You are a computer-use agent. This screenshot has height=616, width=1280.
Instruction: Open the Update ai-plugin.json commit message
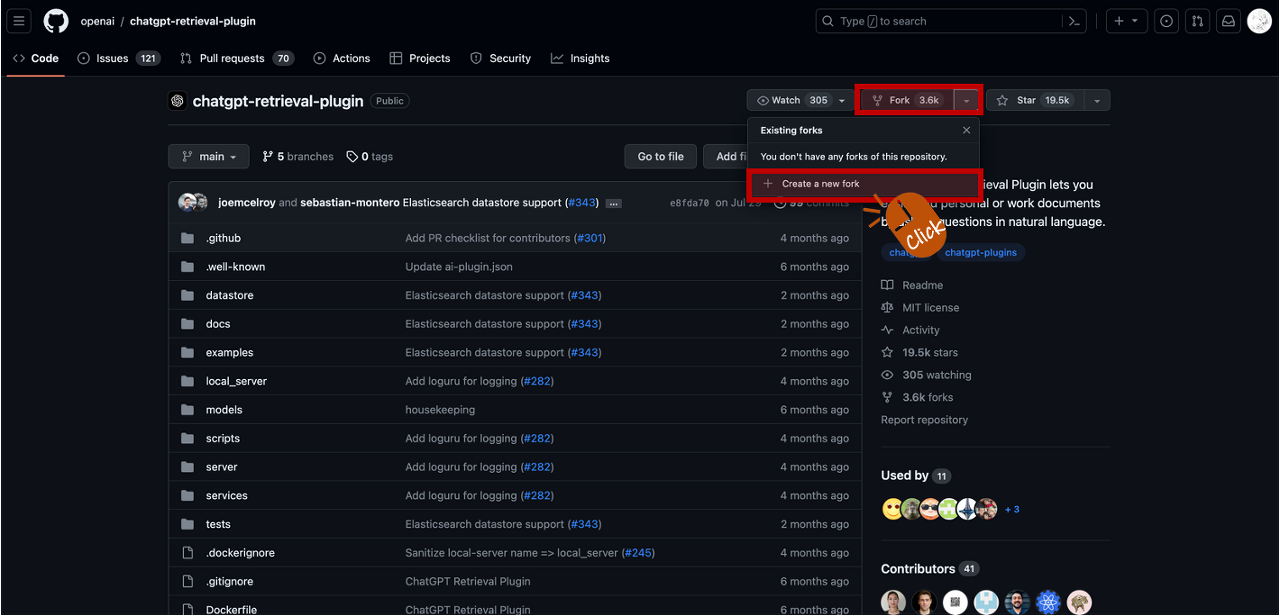[459, 267]
